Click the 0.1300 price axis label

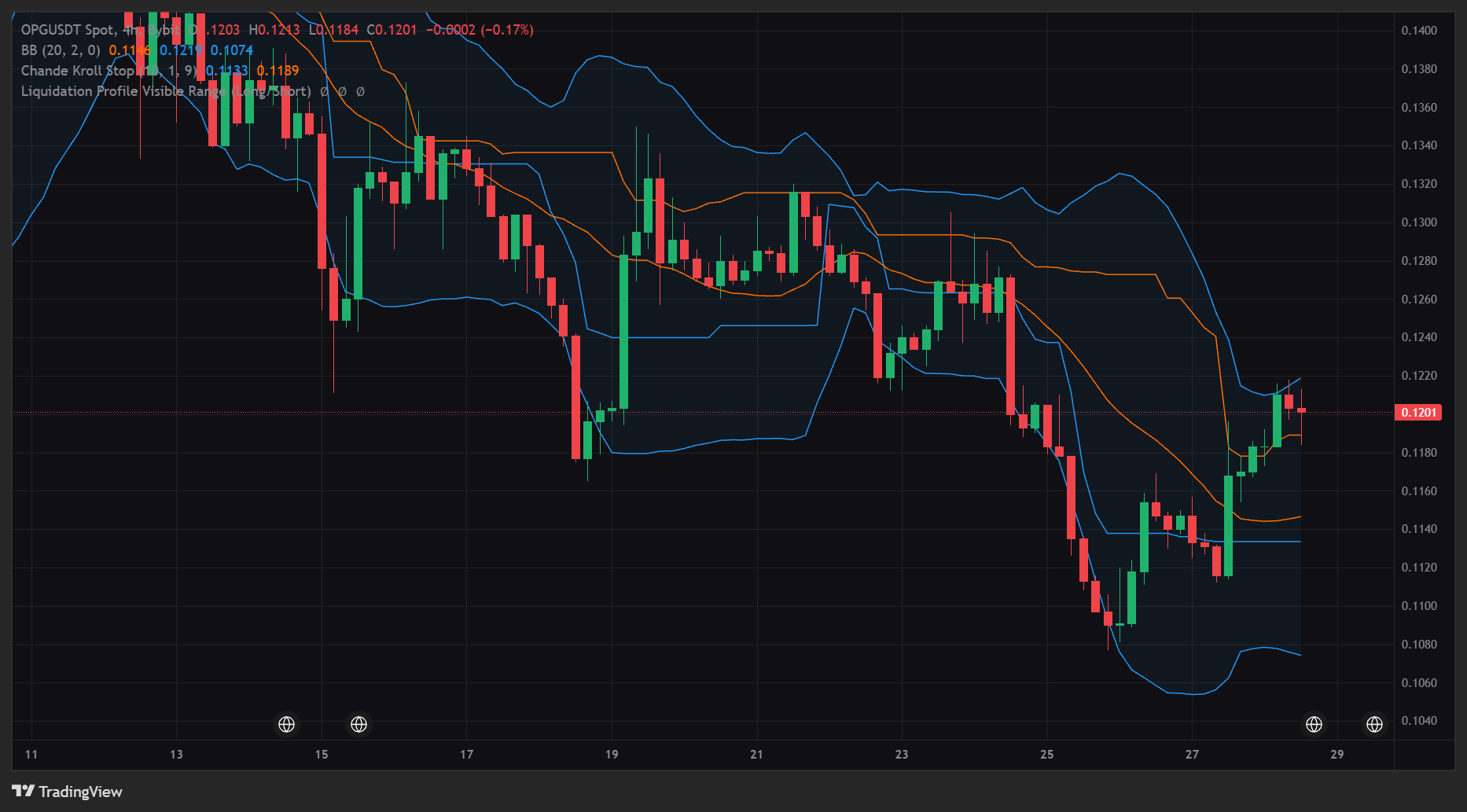(1419, 222)
